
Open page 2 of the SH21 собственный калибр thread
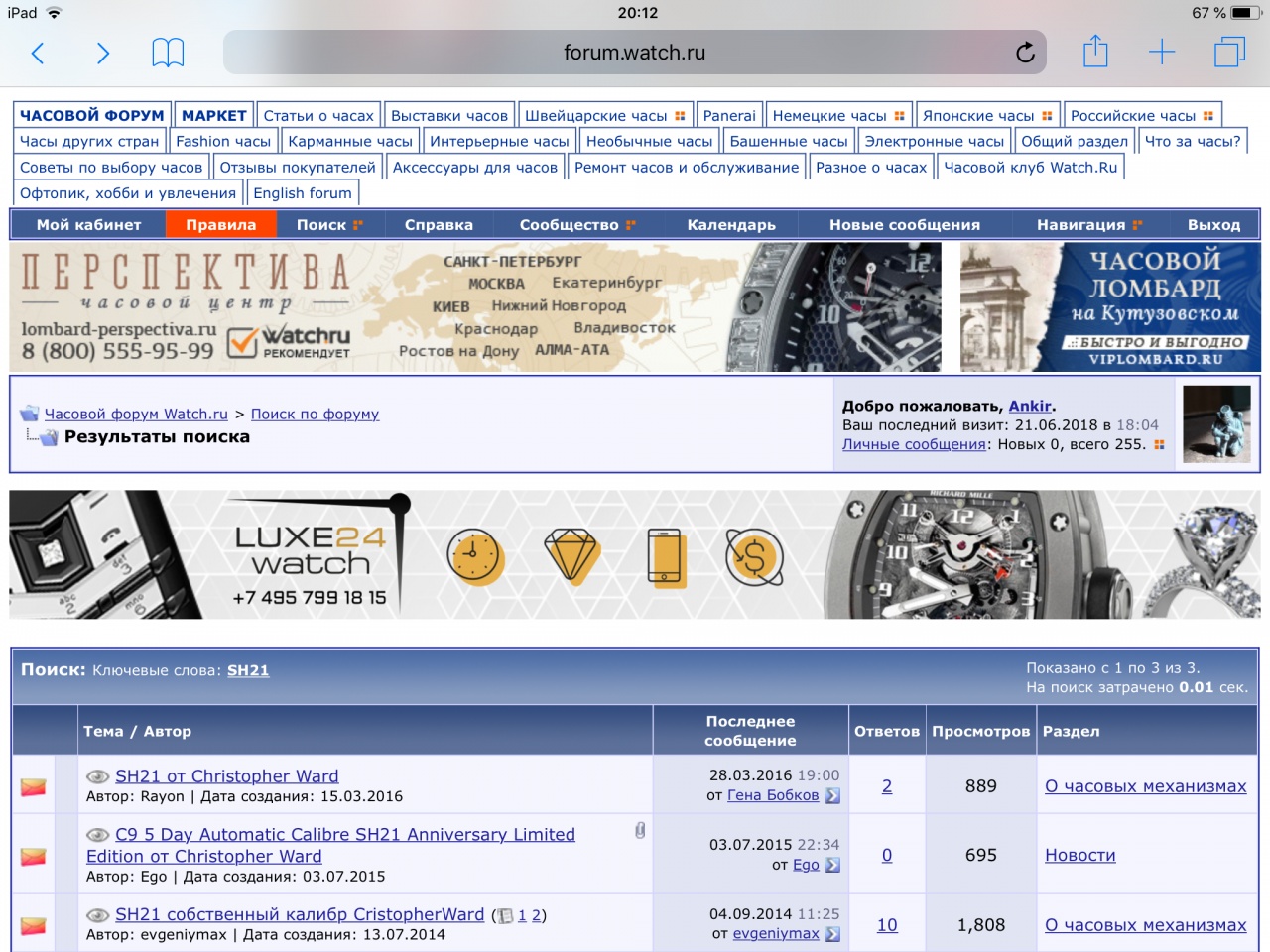tap(537, 915)
